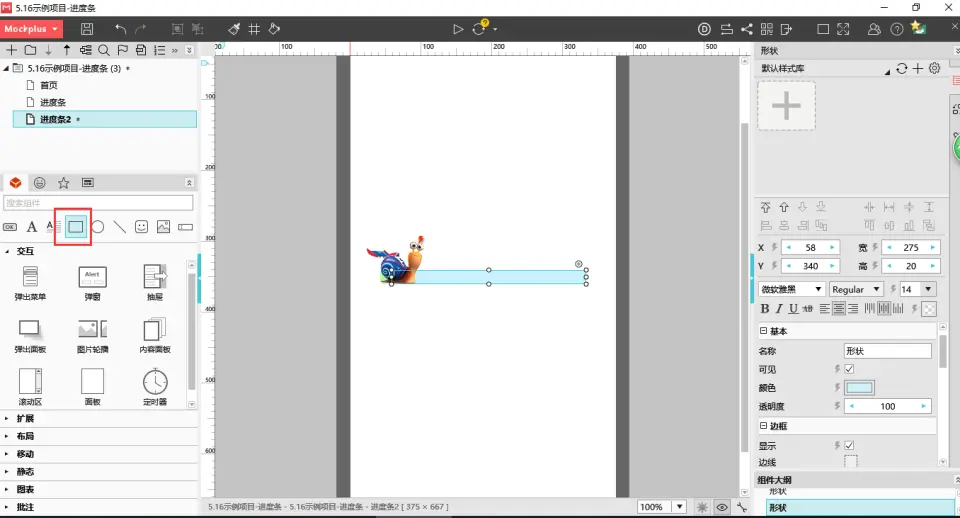Add a new page with plus icon
The width and height of the screenshot is (960, 518).
[x=11, y=50]
